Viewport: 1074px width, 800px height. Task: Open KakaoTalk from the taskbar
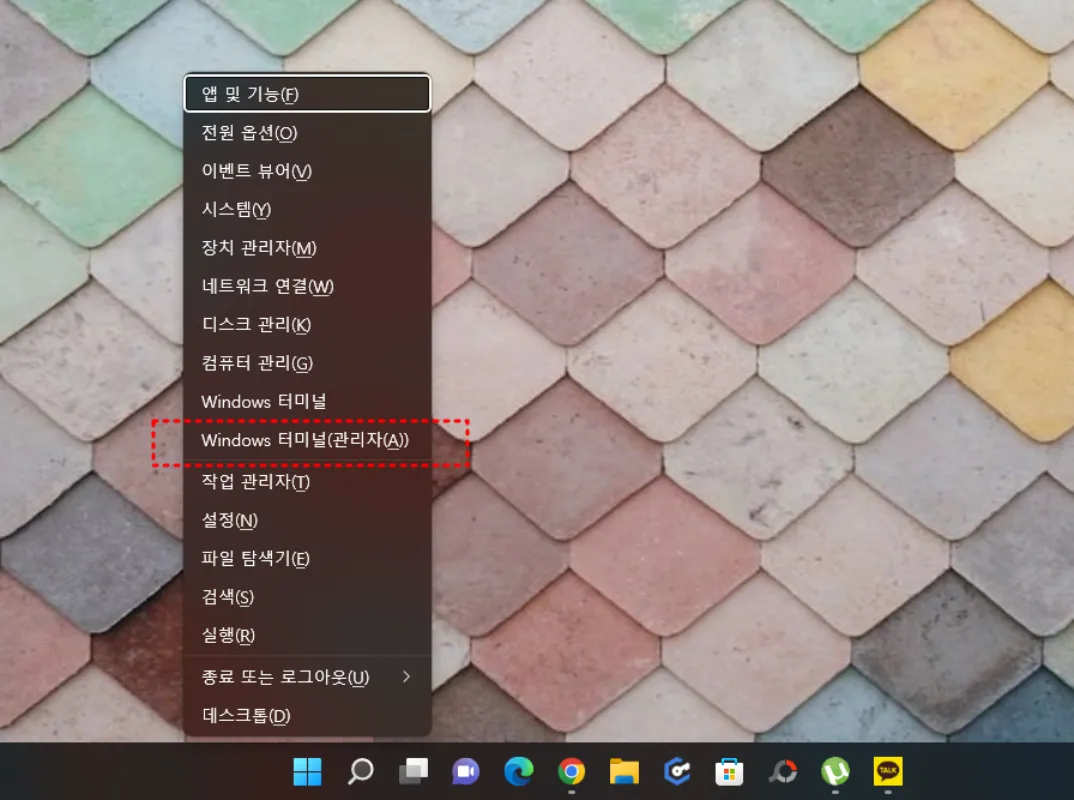889,772
